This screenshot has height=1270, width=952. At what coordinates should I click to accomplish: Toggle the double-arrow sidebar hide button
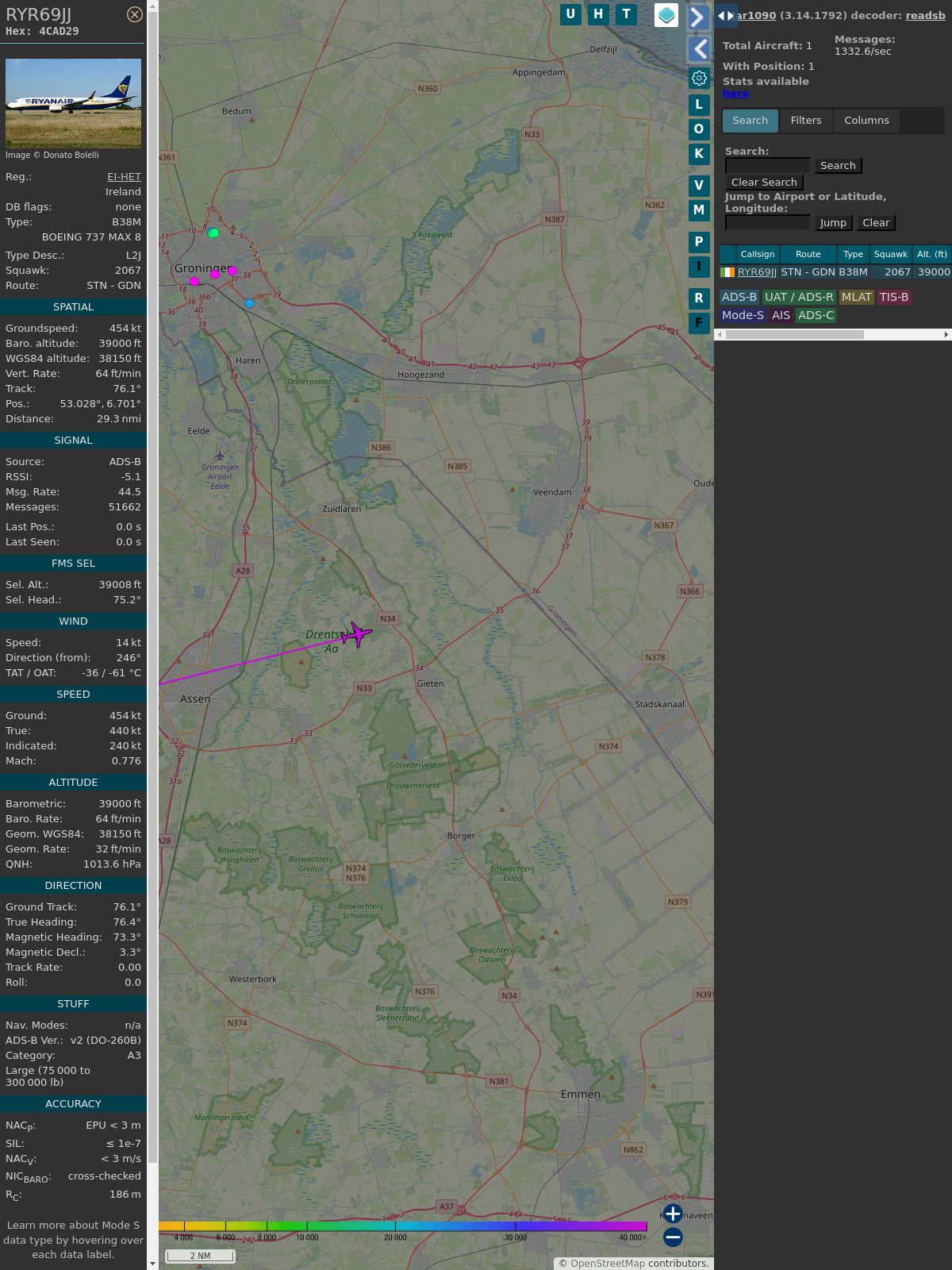pyautogui.click(x=725, y=16)
